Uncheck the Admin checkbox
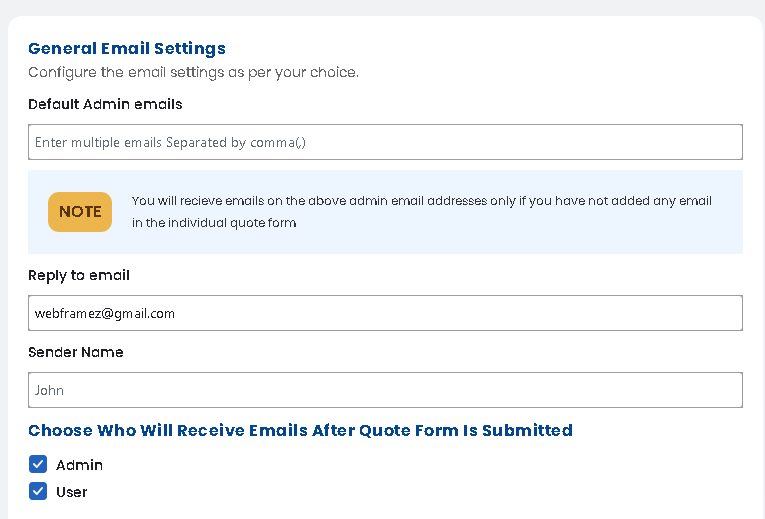The image size is (765, 519). (38, 464)
